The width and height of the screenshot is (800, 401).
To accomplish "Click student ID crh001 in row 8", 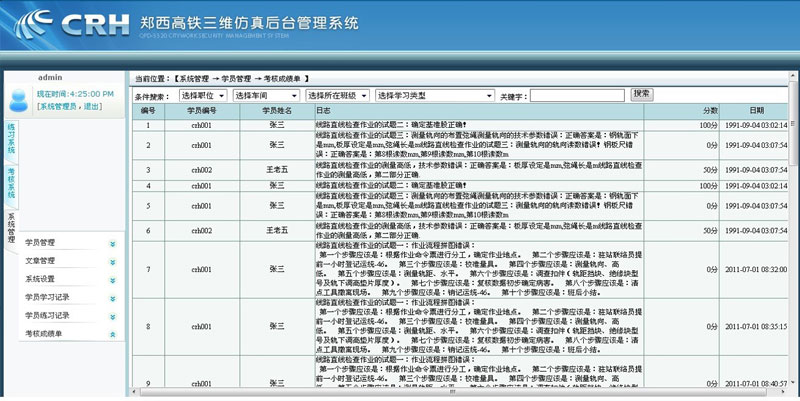I will [x=202, y=327].
